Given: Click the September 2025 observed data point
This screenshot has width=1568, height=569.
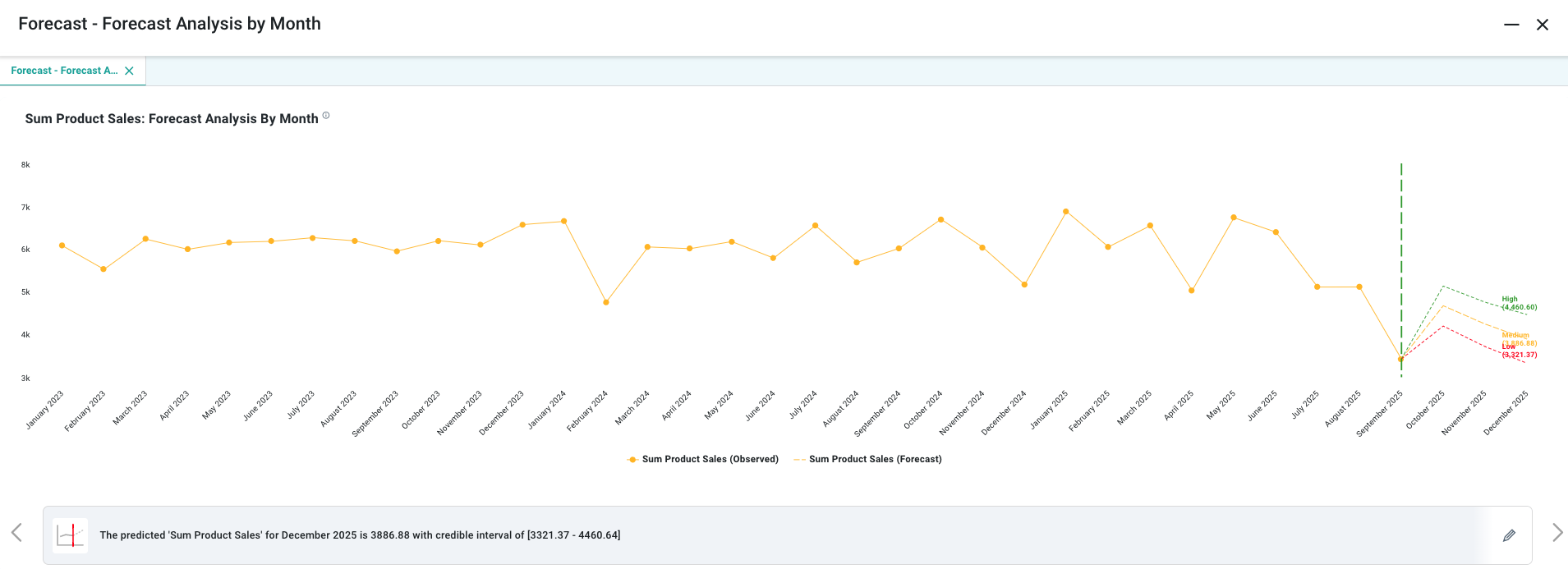Looking at the screenshot, I should click(1400, 359).
